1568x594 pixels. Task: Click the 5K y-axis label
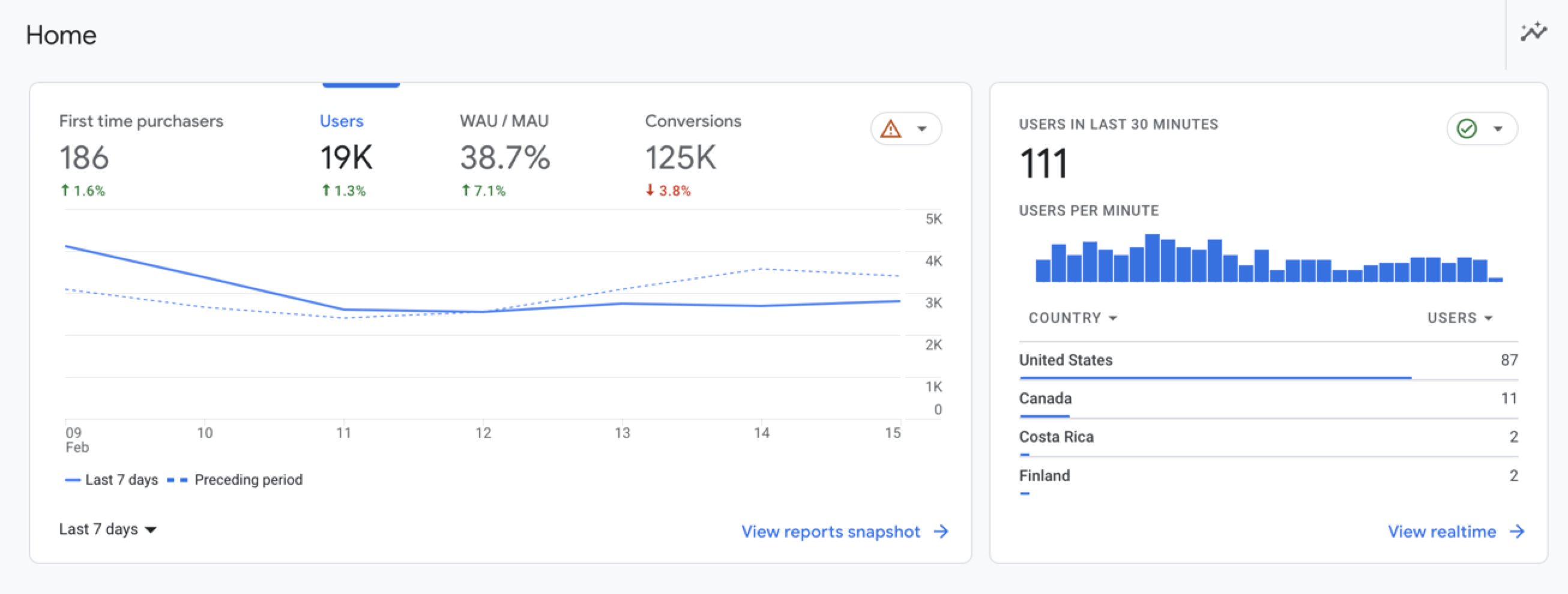click(x=933, y=219)
